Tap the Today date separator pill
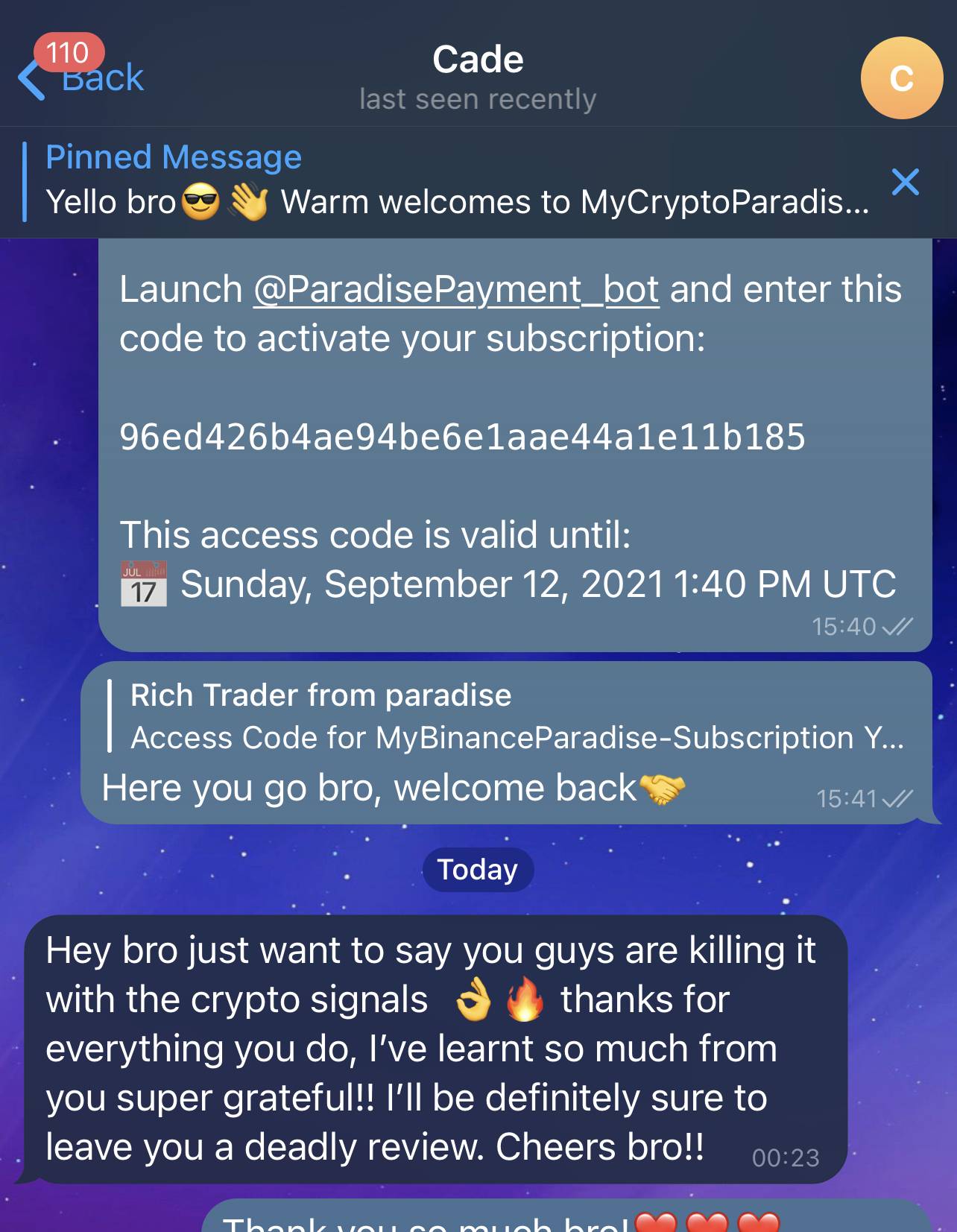Image resolution: width=957 pixels, height=1232 pixels. [x=478, y=869]
